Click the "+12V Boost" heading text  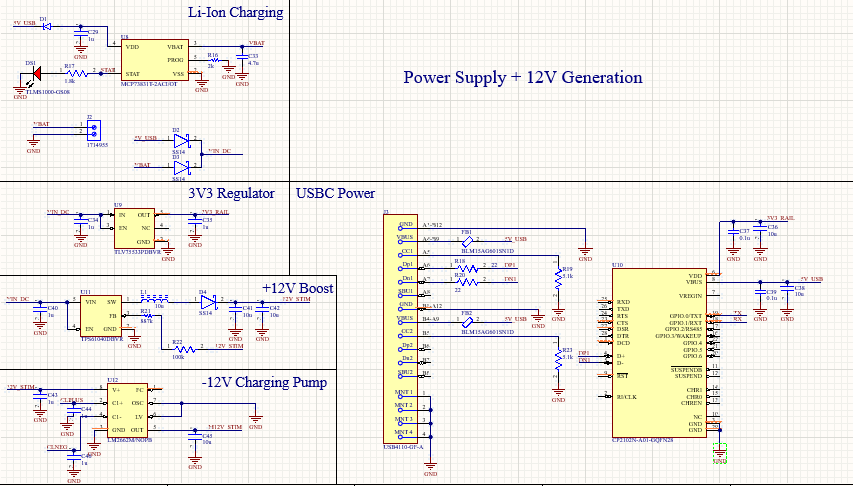(x=298, y=287)
